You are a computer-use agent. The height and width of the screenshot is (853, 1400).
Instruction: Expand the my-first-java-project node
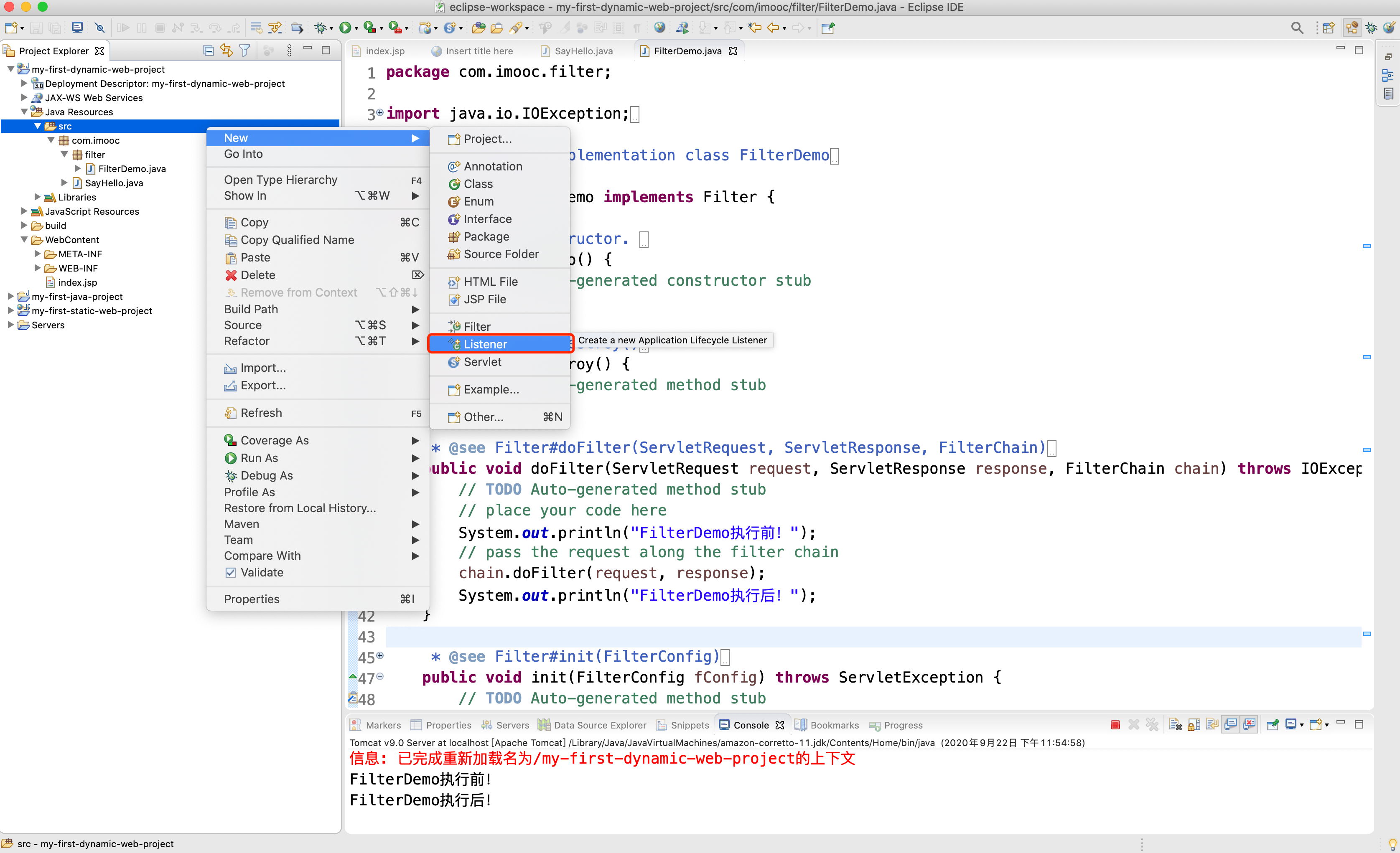click(x=11, y=297)
